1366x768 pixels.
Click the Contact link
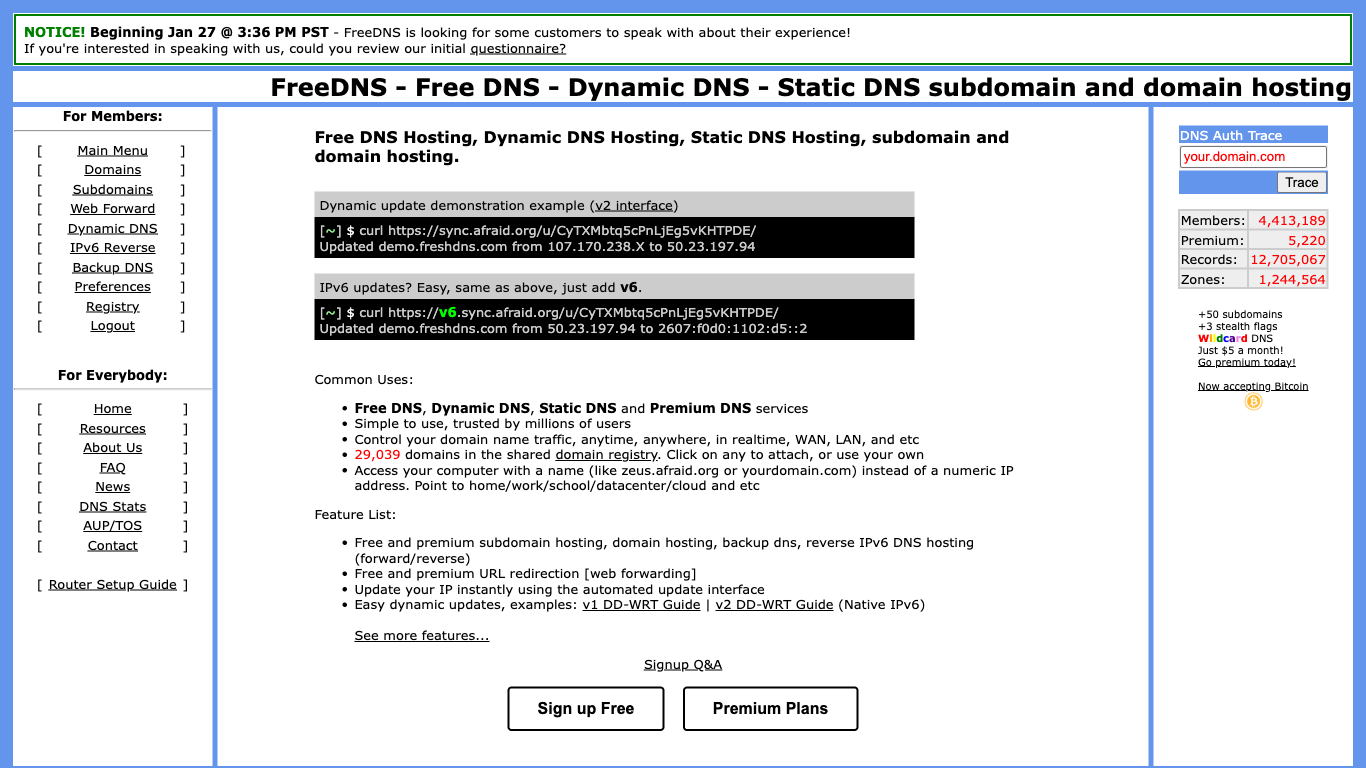click(112, 546)
